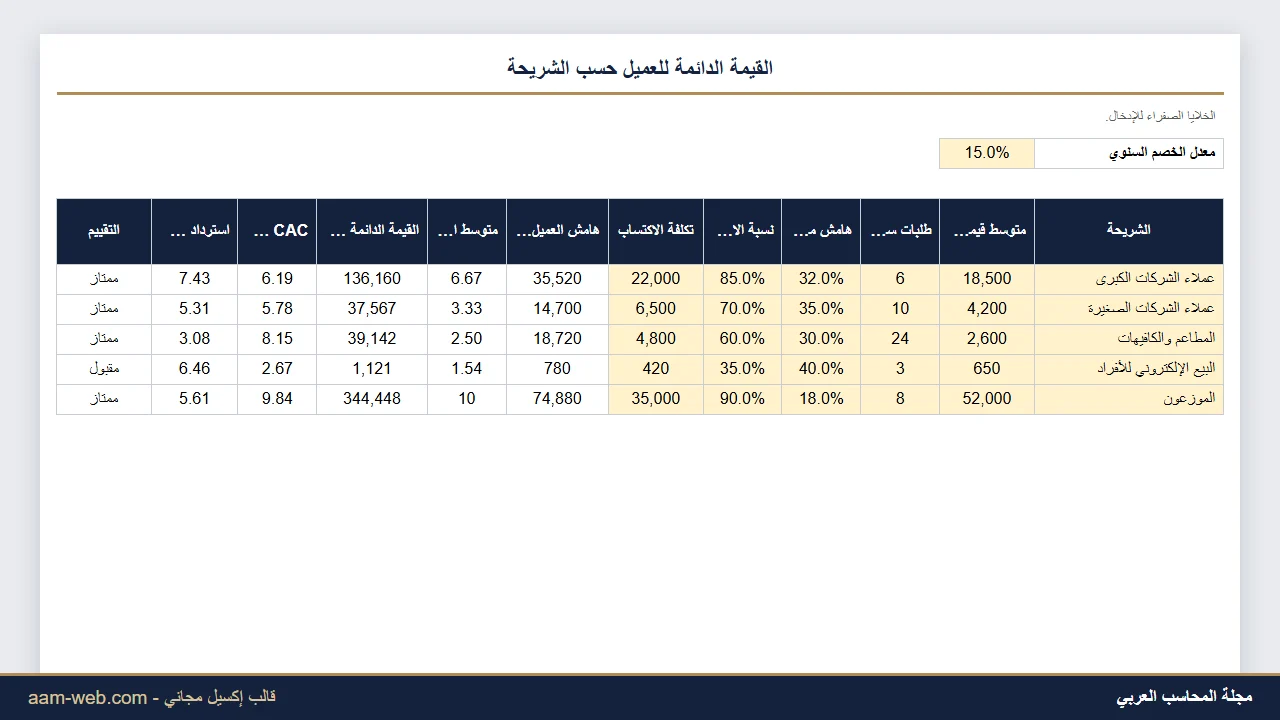Select the "معدل الخصم السنوي" label cell
Image resolution: width=1280 pixels, height=720 pixels.
point(1129,153)
